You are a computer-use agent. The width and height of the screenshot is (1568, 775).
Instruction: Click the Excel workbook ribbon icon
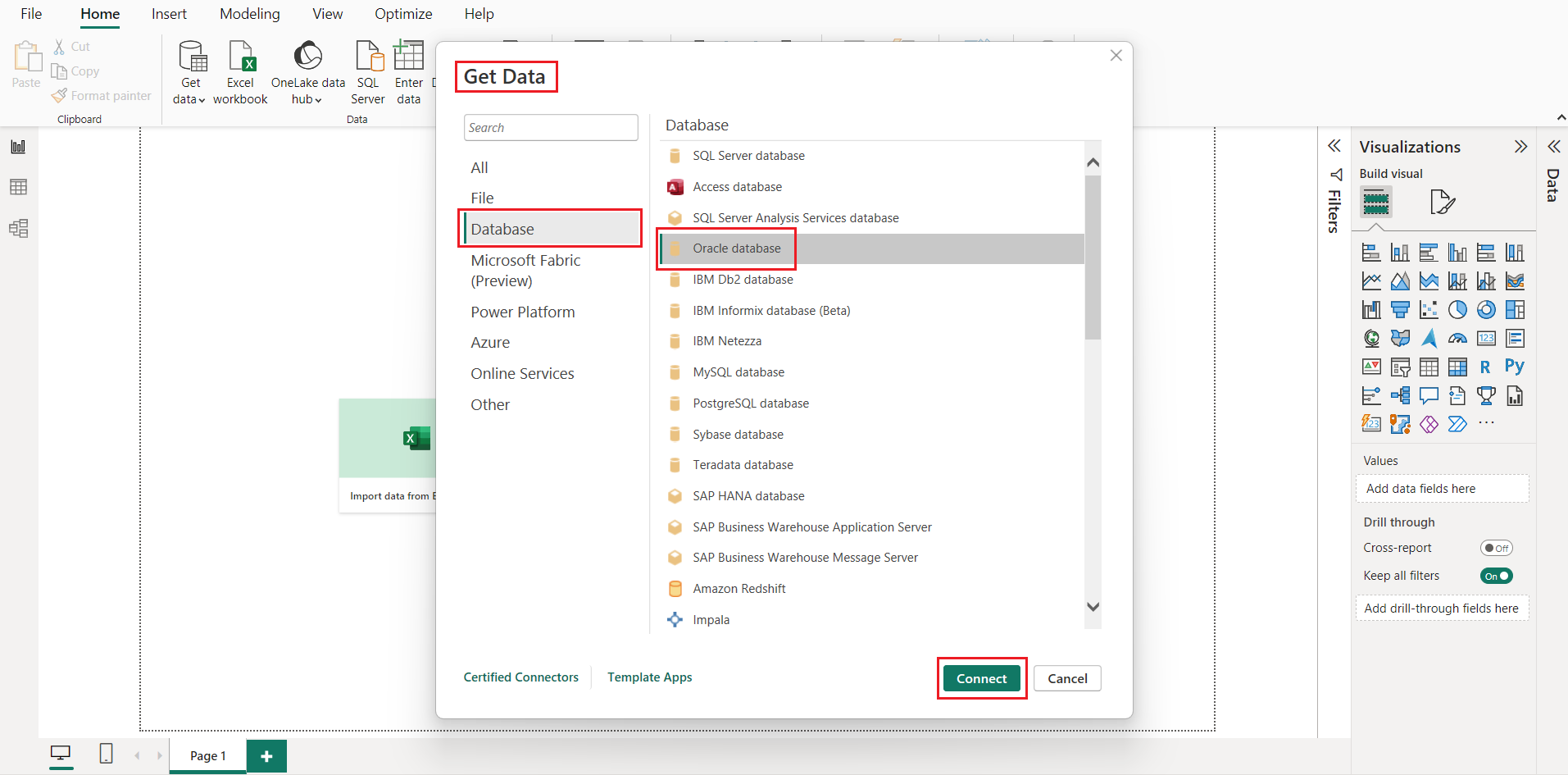coord(240,73)
